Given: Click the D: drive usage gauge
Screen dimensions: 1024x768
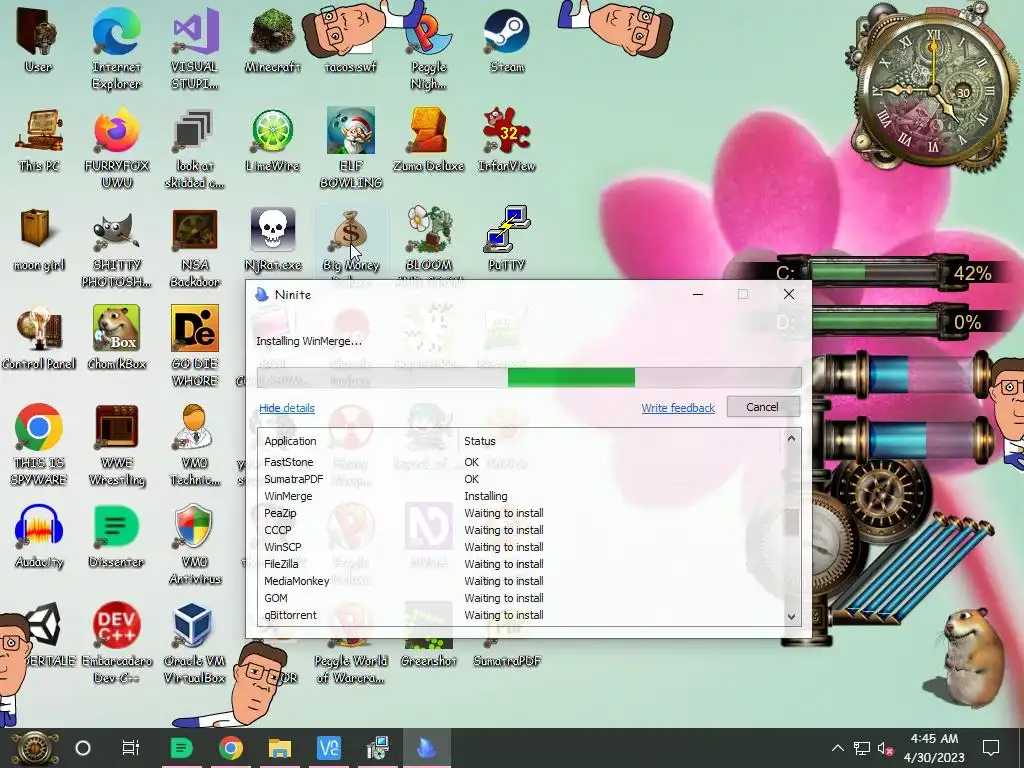Looking at the screenshot, I should pyautogui.click(x=875, y=322).
